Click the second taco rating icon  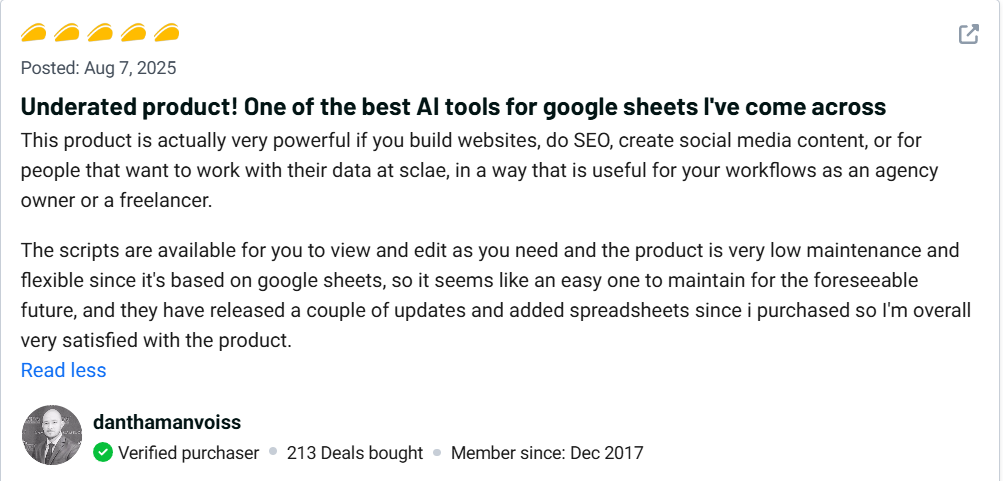[67, 34]
